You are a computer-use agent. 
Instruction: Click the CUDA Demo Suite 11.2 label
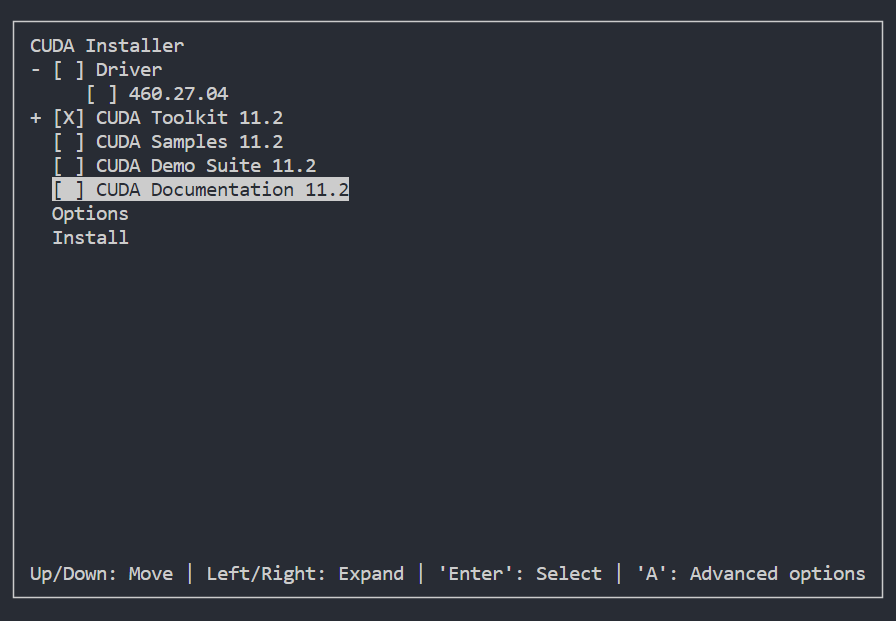point(206,166)
